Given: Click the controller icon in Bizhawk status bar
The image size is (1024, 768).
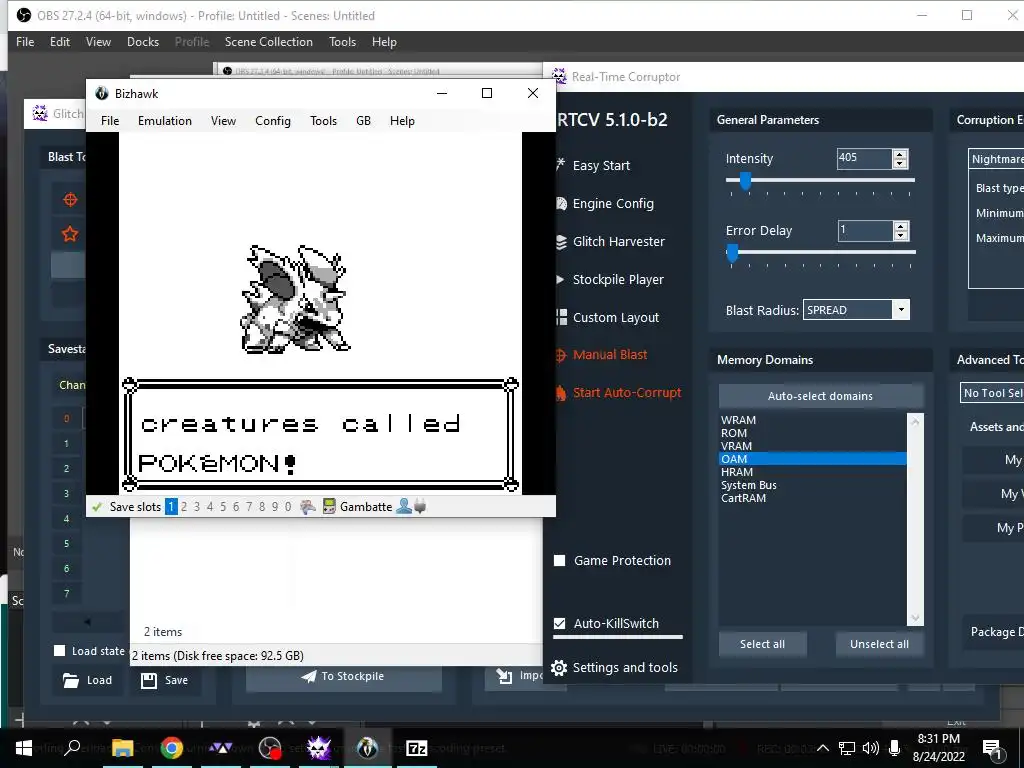Looking at the screenshot, I should (x=308, y=506).
